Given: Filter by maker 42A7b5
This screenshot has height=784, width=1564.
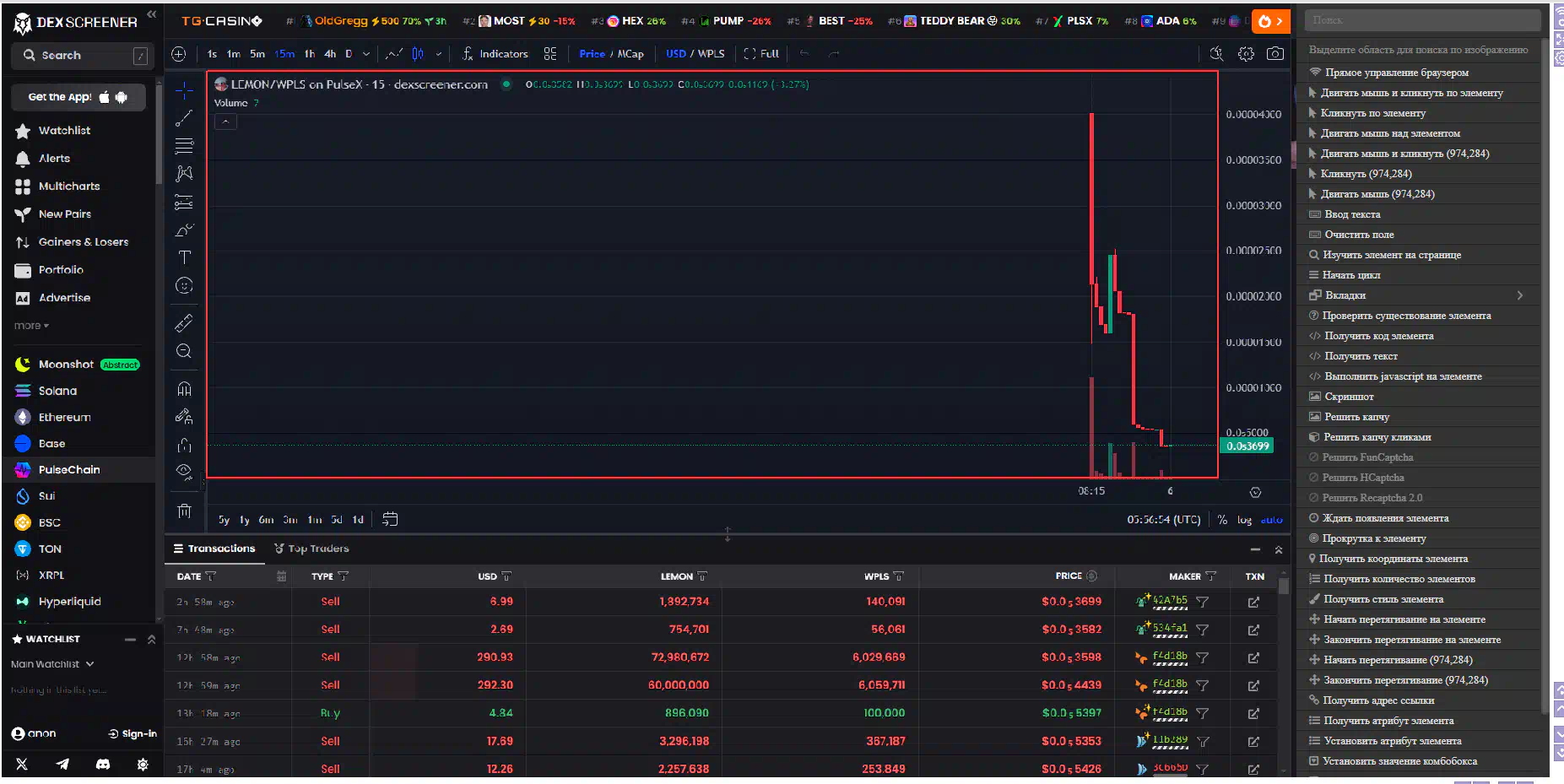Looking at the screenshot, I should pos(1202,602).
